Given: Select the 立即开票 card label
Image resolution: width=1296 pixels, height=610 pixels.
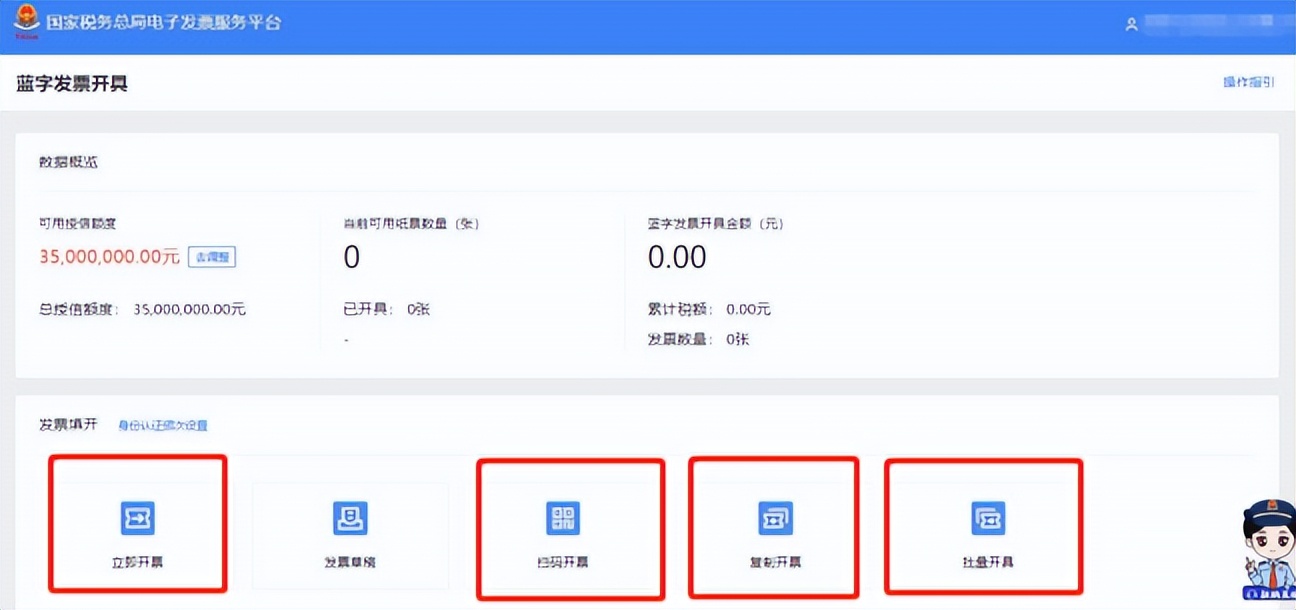Looking at the screenshot, I should click(137, 562).
